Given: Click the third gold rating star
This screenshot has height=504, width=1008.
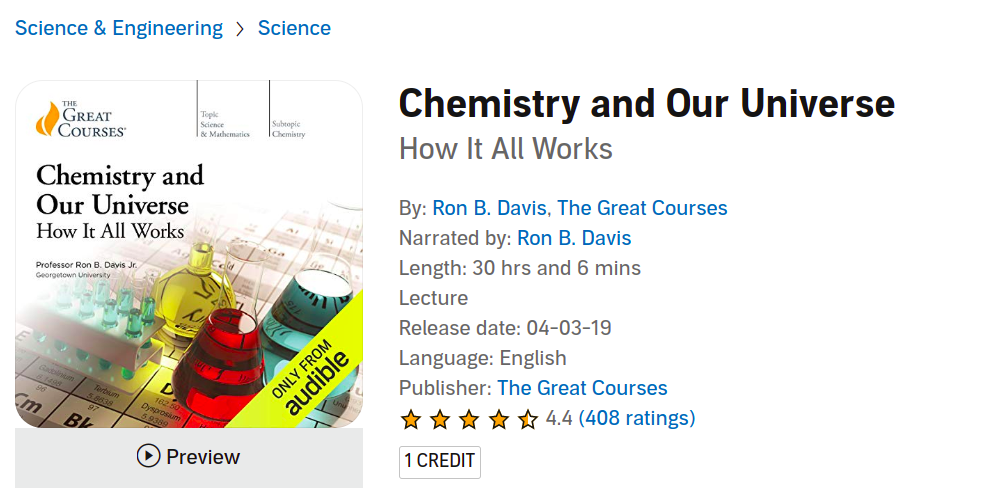Looking at the screenshot, I should point(469,419).
